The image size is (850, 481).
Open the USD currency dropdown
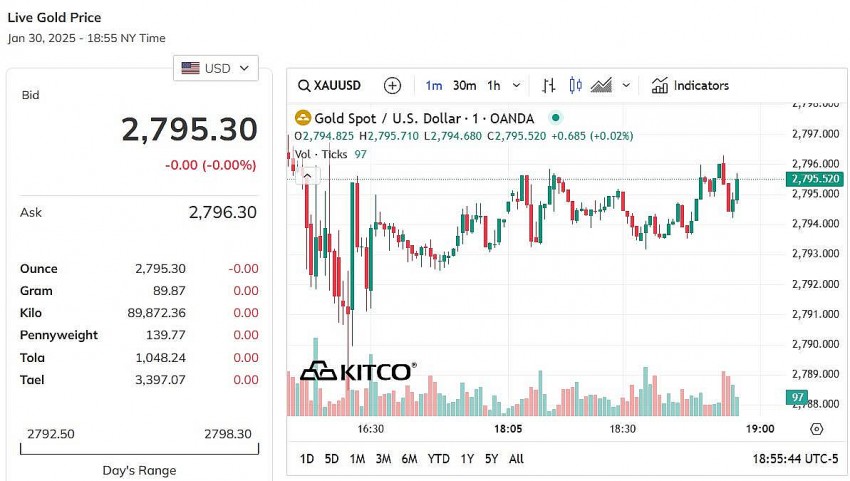coord(216,68)
